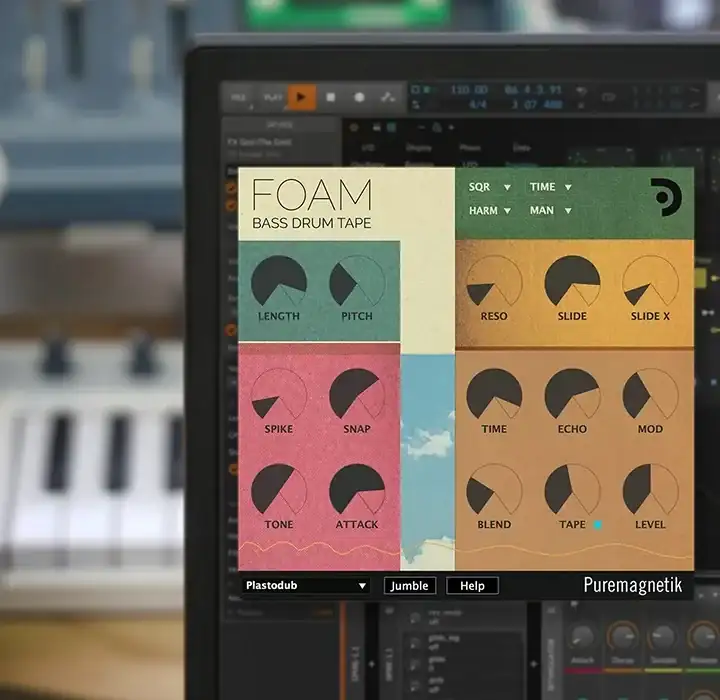Click the MOD knob
Image resolution: width=720 pixels, height=700 pixels.
650,395
